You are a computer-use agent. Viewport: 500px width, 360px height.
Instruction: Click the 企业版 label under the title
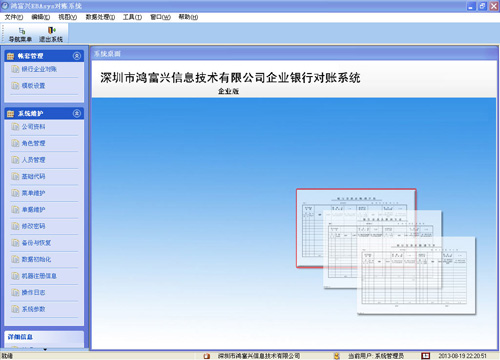coord(228,91)
